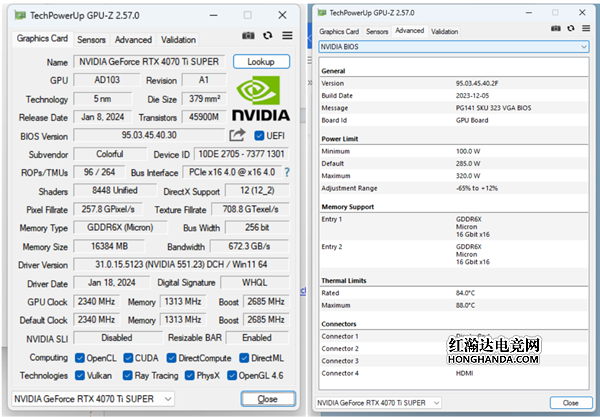Click the Thermal Maximum 88.0°C value
600x417 pixels.
pos(465,305)
